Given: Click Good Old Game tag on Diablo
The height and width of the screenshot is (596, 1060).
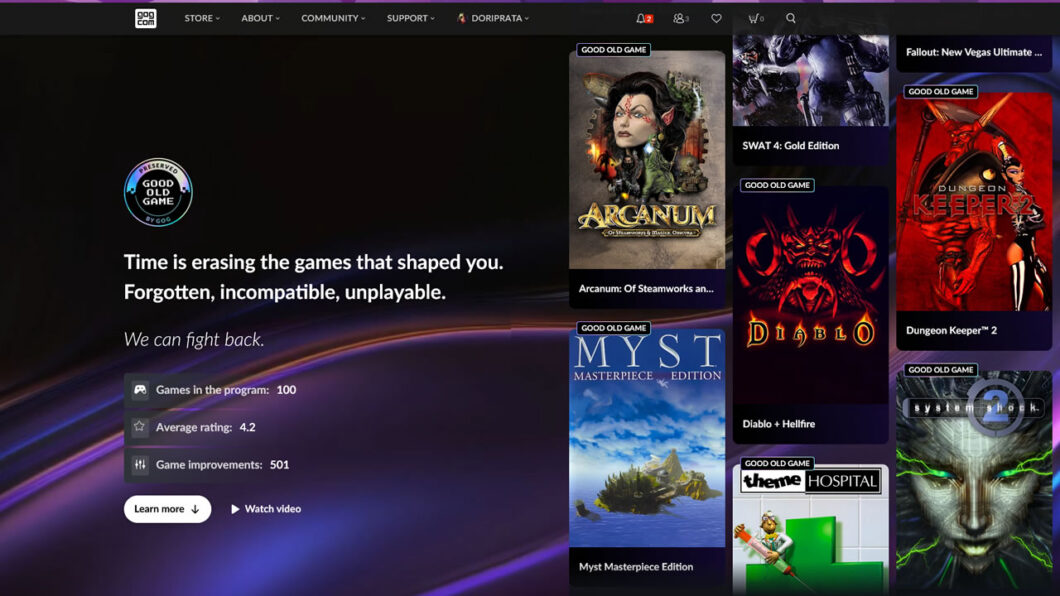Looking at the screenshot, I should click(x=777, y=184).
